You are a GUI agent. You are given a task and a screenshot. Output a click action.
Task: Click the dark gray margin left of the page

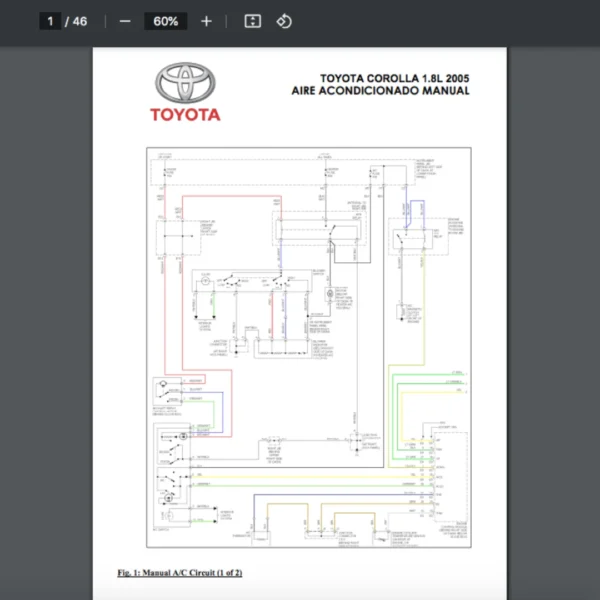point(45,300)
